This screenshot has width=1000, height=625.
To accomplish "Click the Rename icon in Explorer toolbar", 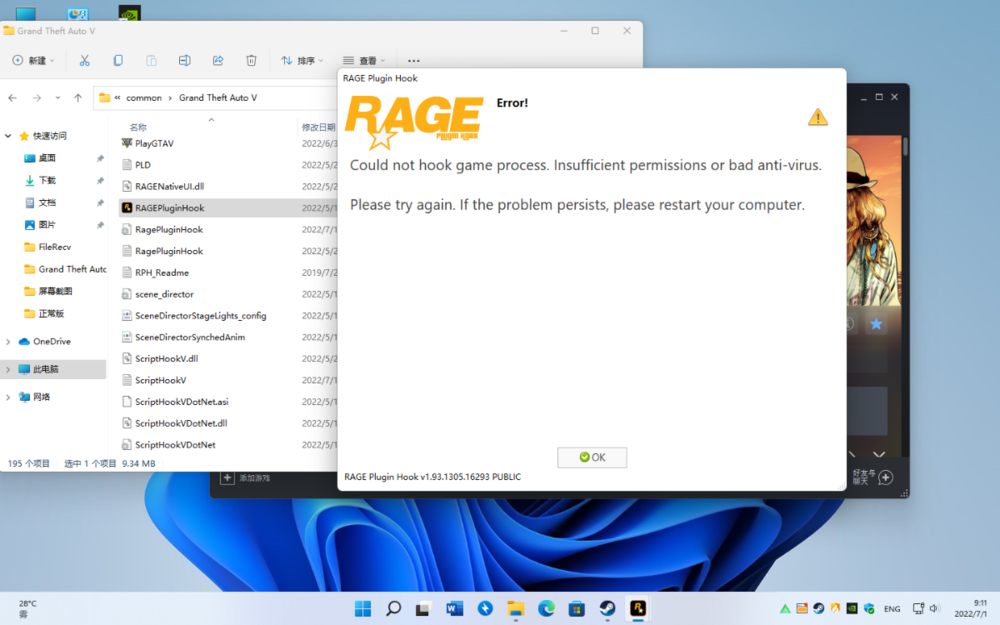I will pyautogui.click(x=184, y=61).
